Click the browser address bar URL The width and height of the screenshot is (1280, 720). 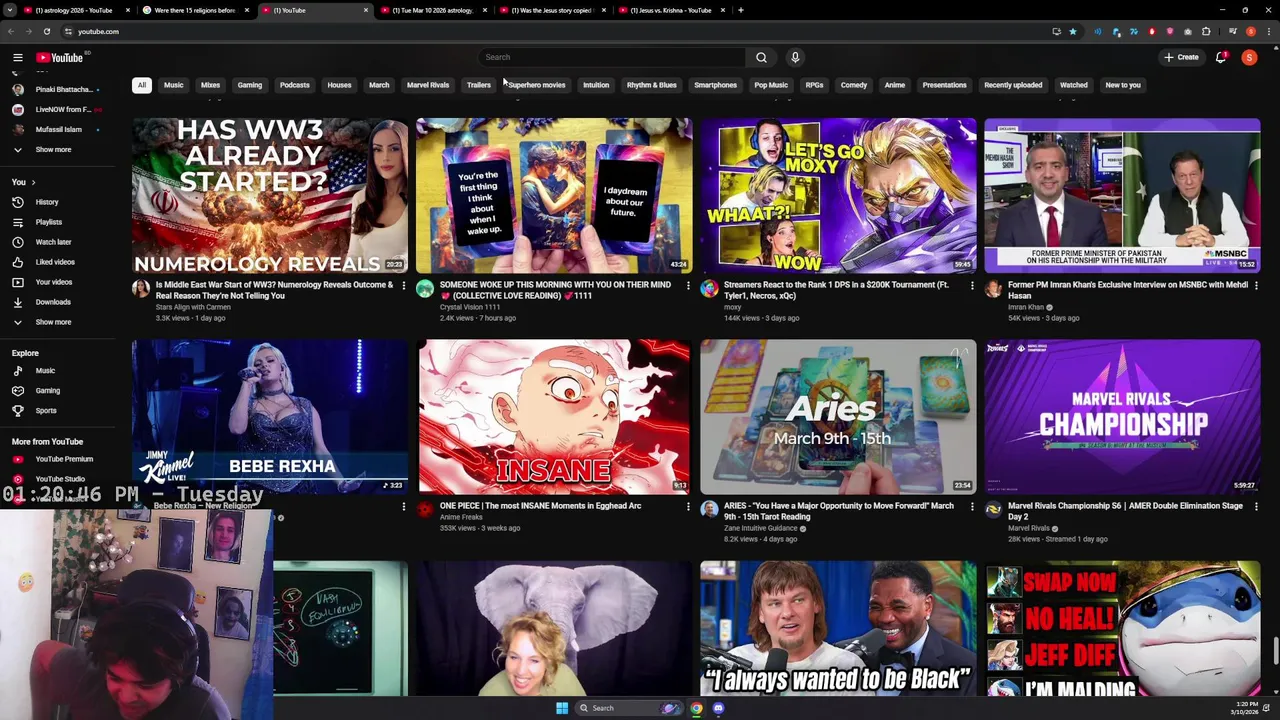point(98,31)
